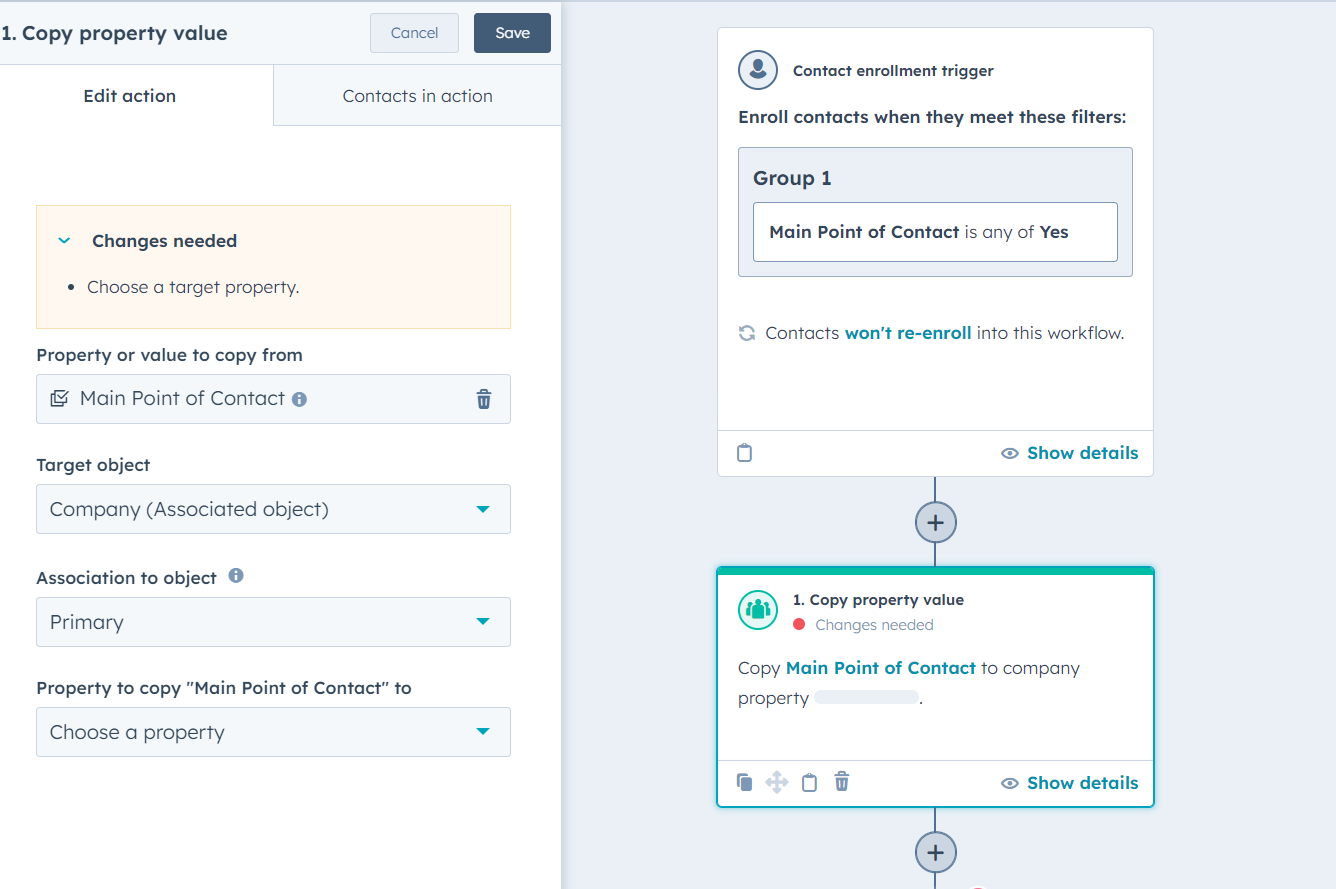Remove Main Point of Contact via trash icon

[484, 399]
